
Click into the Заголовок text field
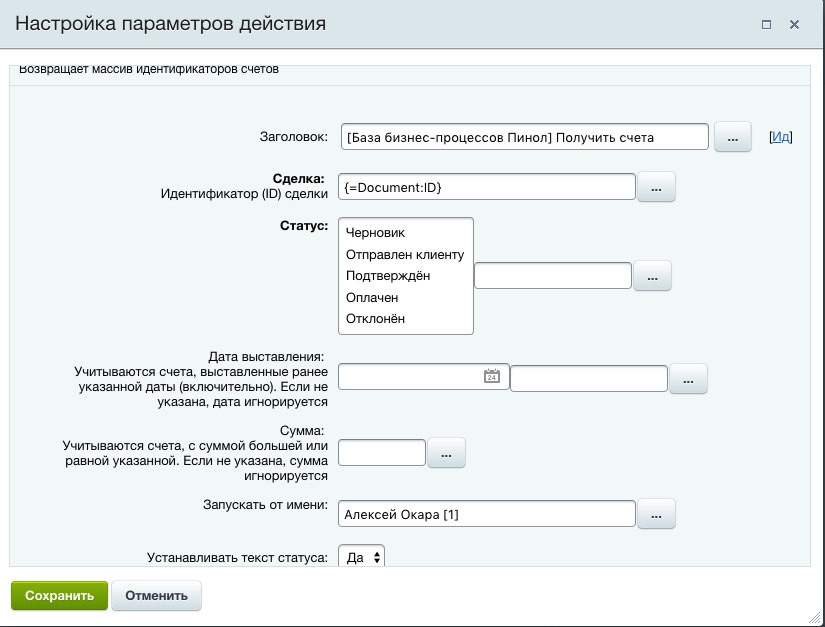pyautogui.click(x=524, y=137)
